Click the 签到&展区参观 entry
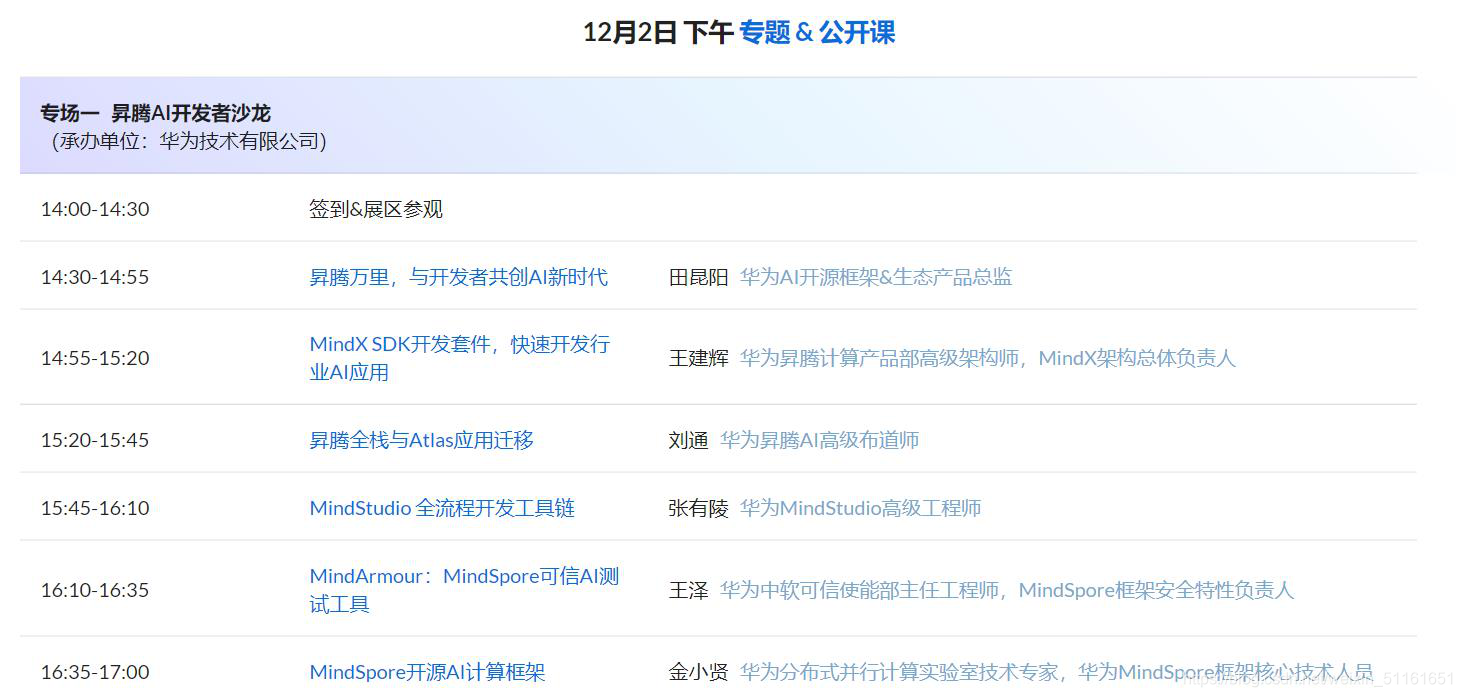 [376, 209]
